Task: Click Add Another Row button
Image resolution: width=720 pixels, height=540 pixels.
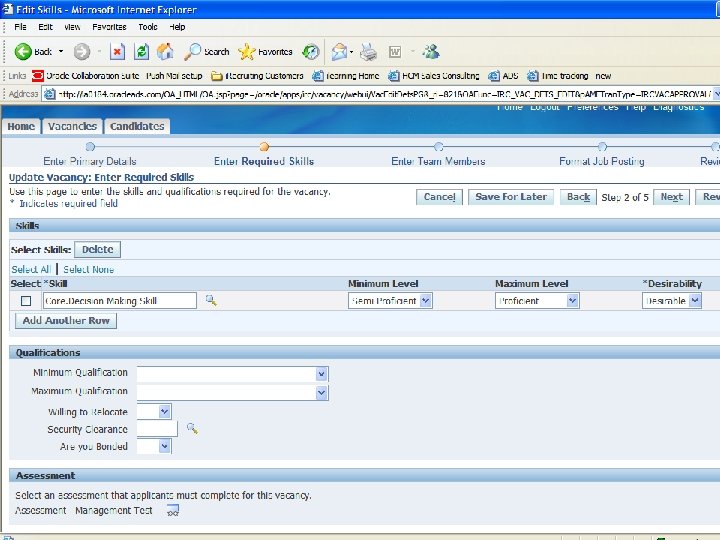Action: pos(66,321)
